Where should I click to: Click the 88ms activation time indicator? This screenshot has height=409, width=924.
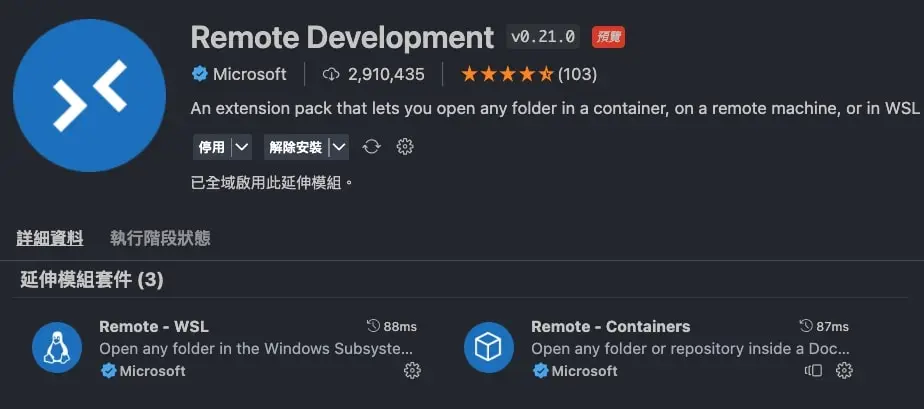point(392,327)
